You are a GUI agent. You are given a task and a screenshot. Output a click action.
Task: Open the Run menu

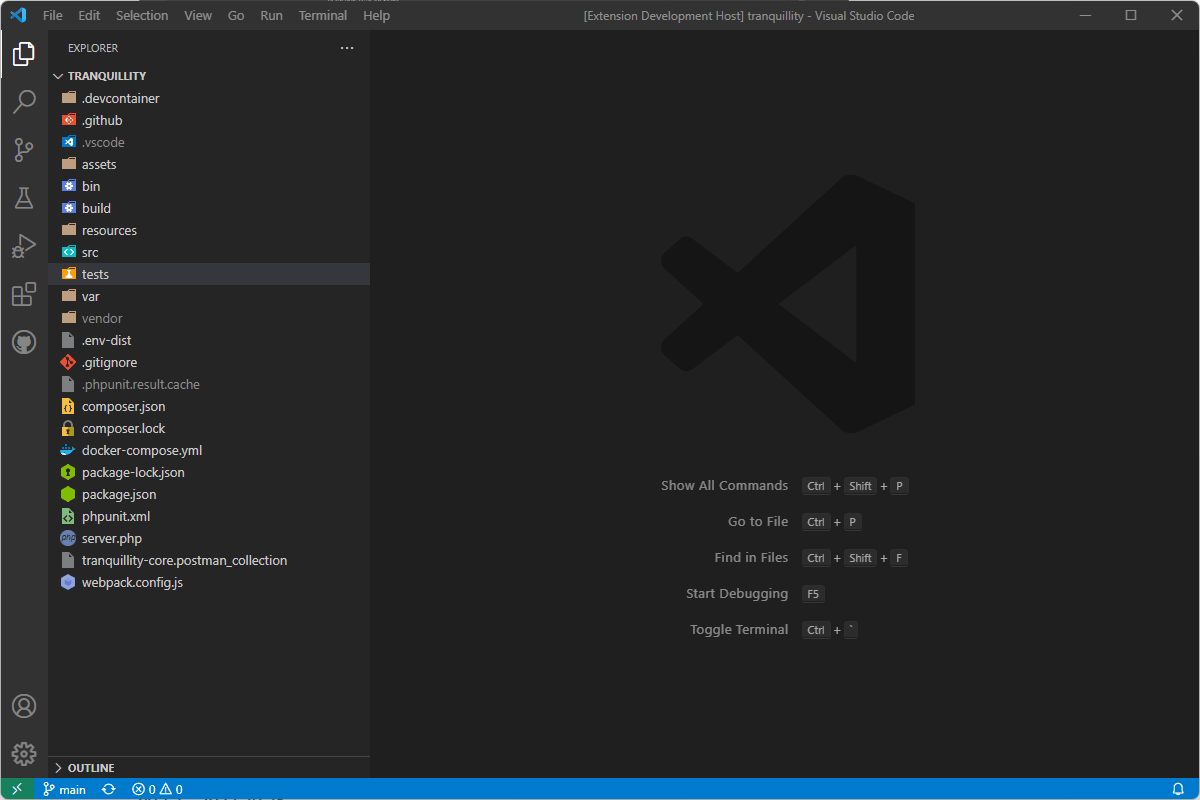[x=271, y=16]
